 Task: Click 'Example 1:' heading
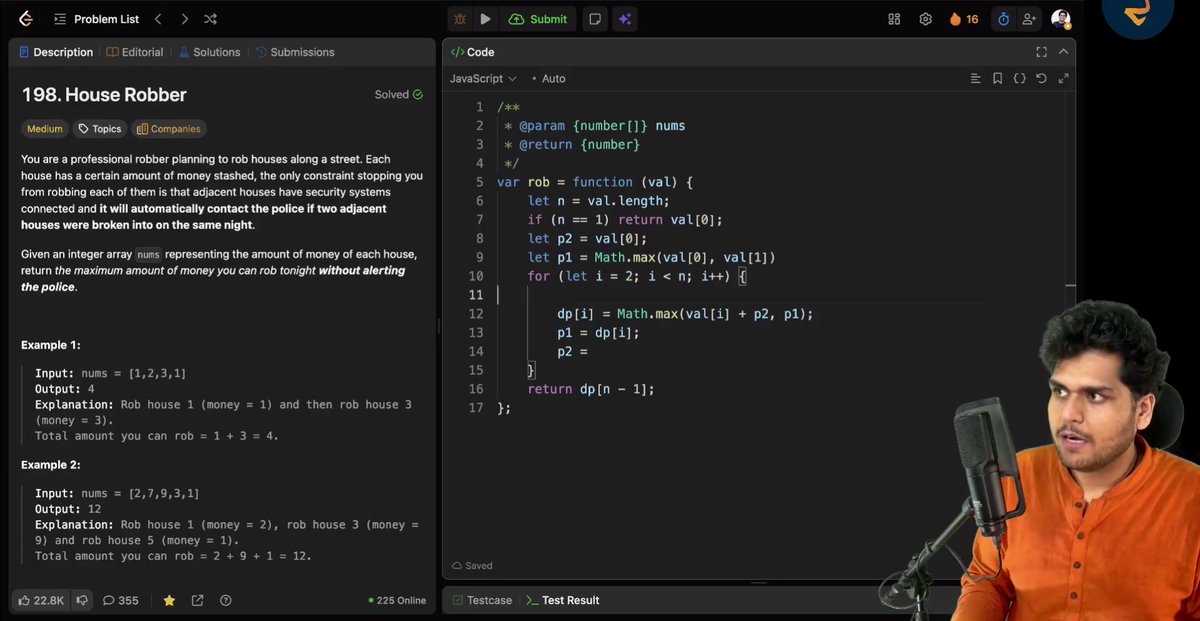pos(51,345)
